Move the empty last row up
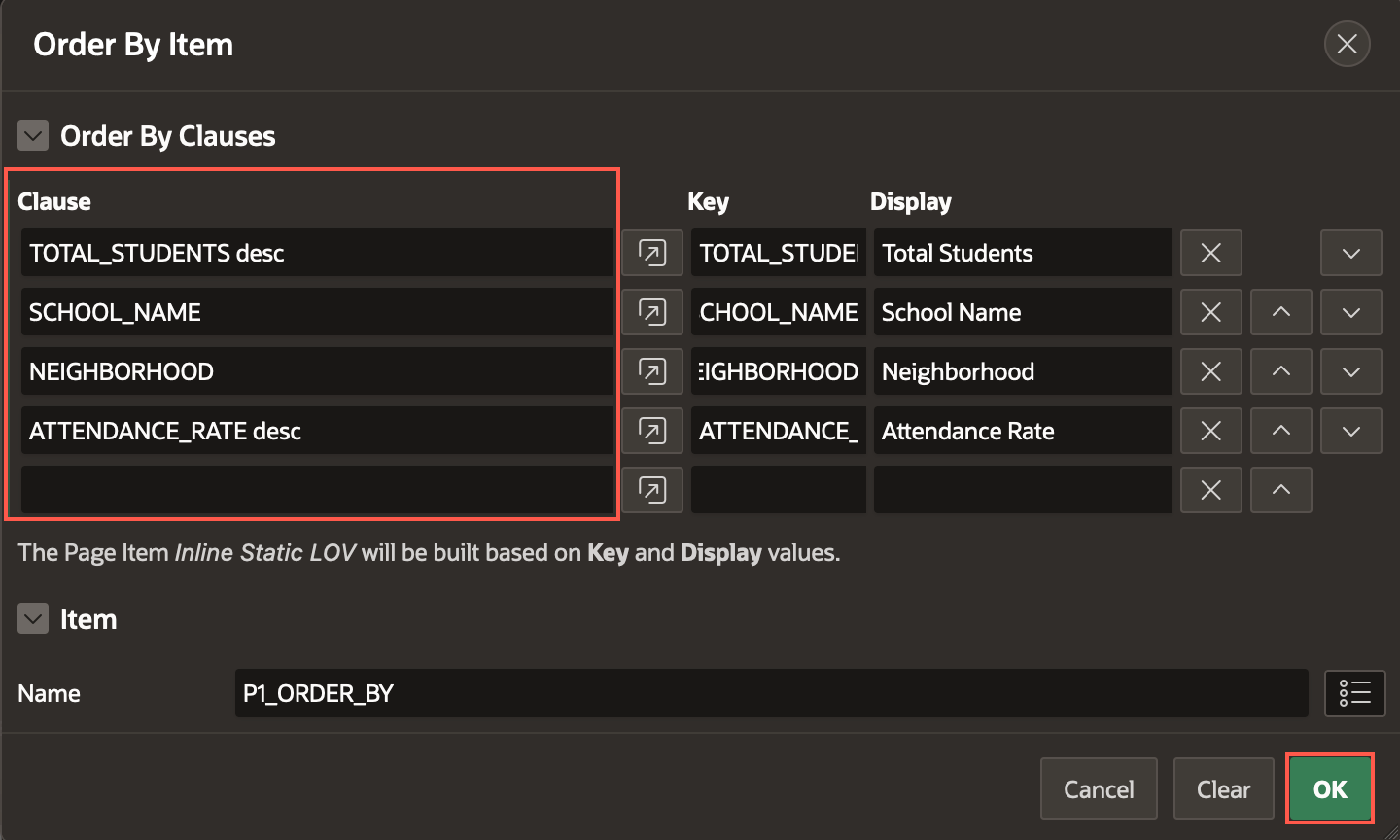Viewport: 1400px width, 840px height. (1281, 490)
